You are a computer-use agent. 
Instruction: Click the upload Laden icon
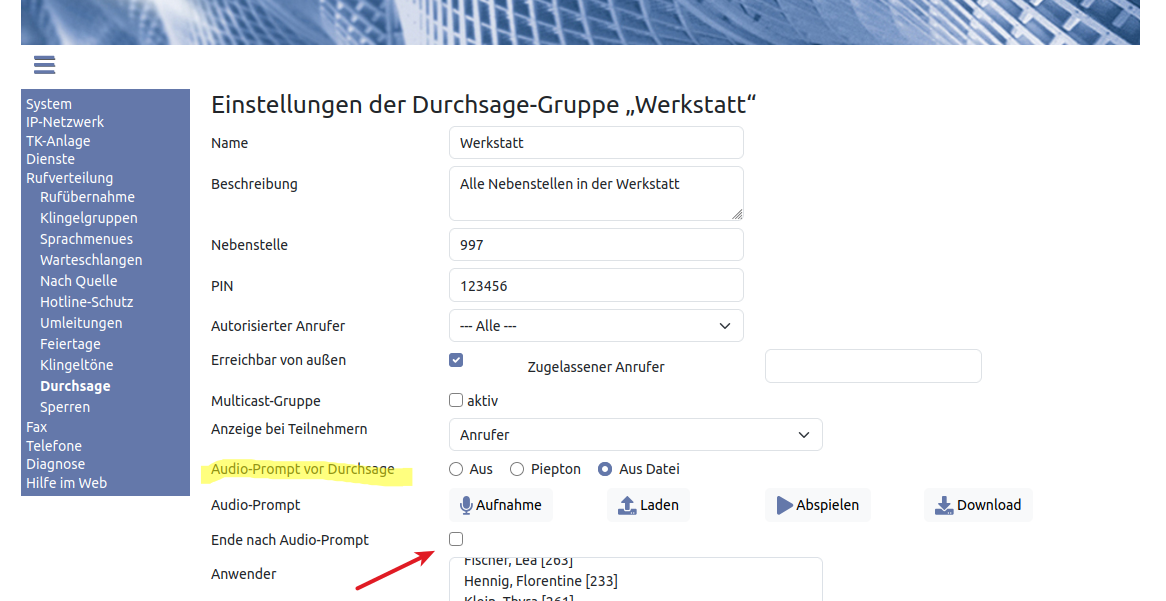[627, 505]
